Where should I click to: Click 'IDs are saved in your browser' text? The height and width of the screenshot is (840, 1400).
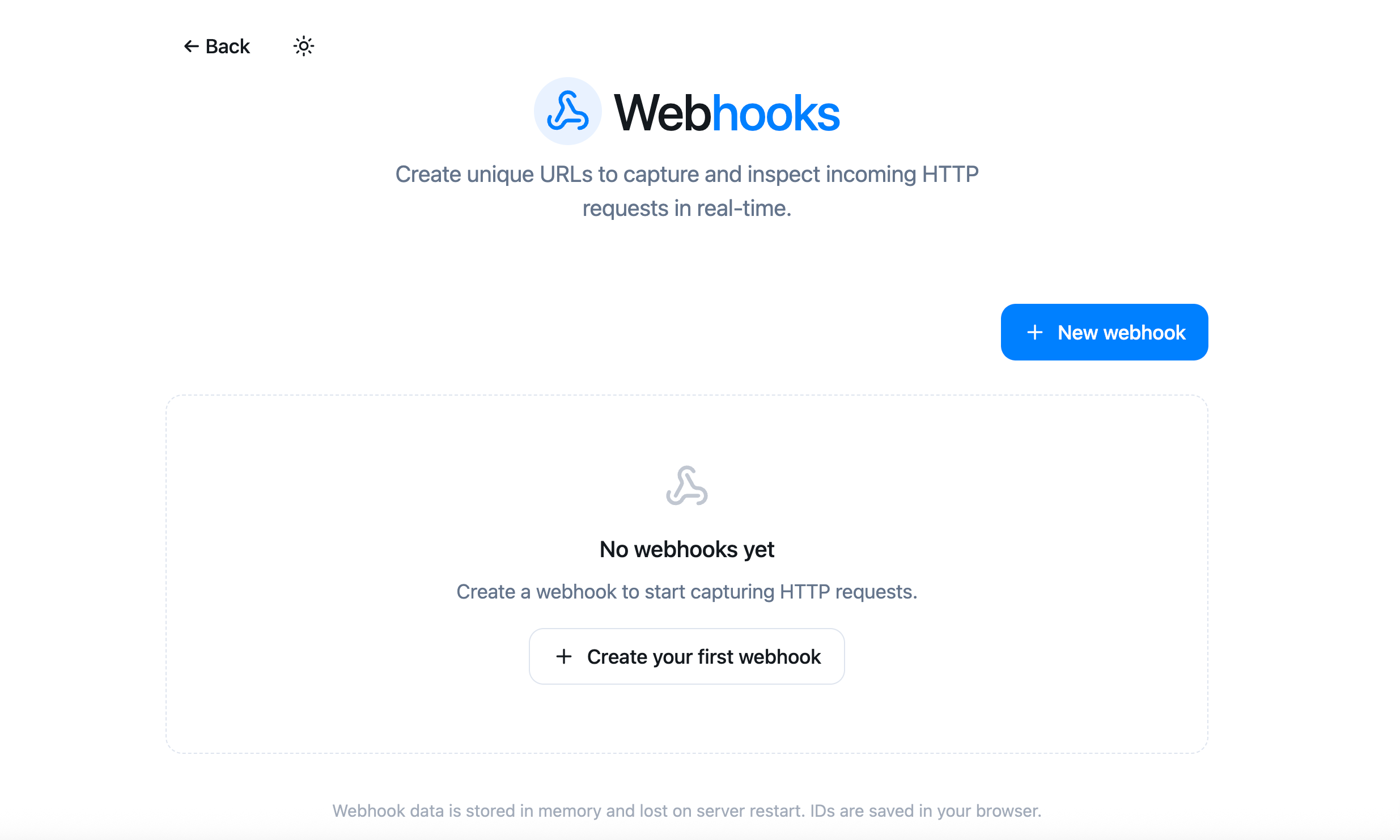tap(926, 811)
